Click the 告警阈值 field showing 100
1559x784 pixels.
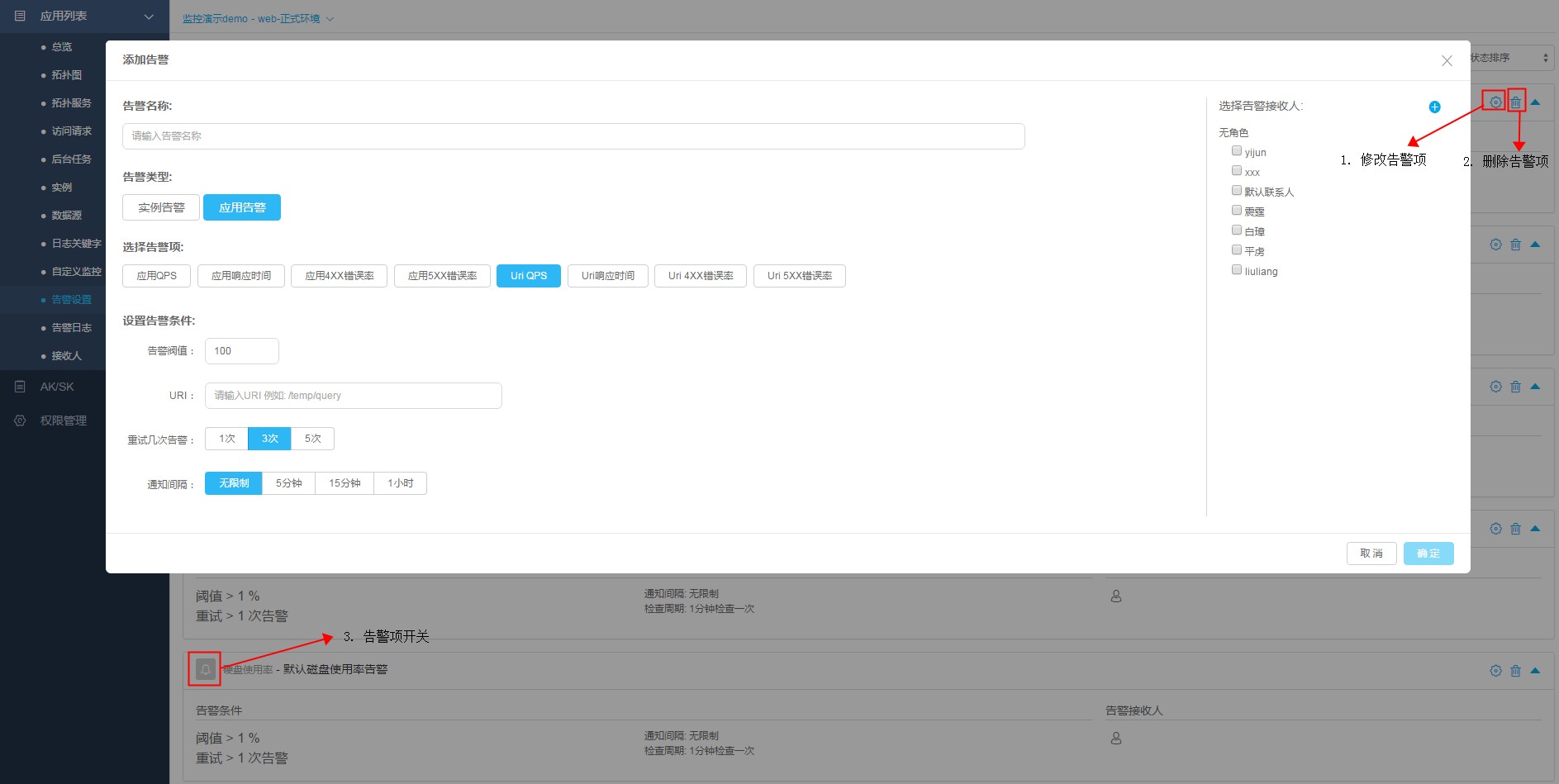(242, 351)
